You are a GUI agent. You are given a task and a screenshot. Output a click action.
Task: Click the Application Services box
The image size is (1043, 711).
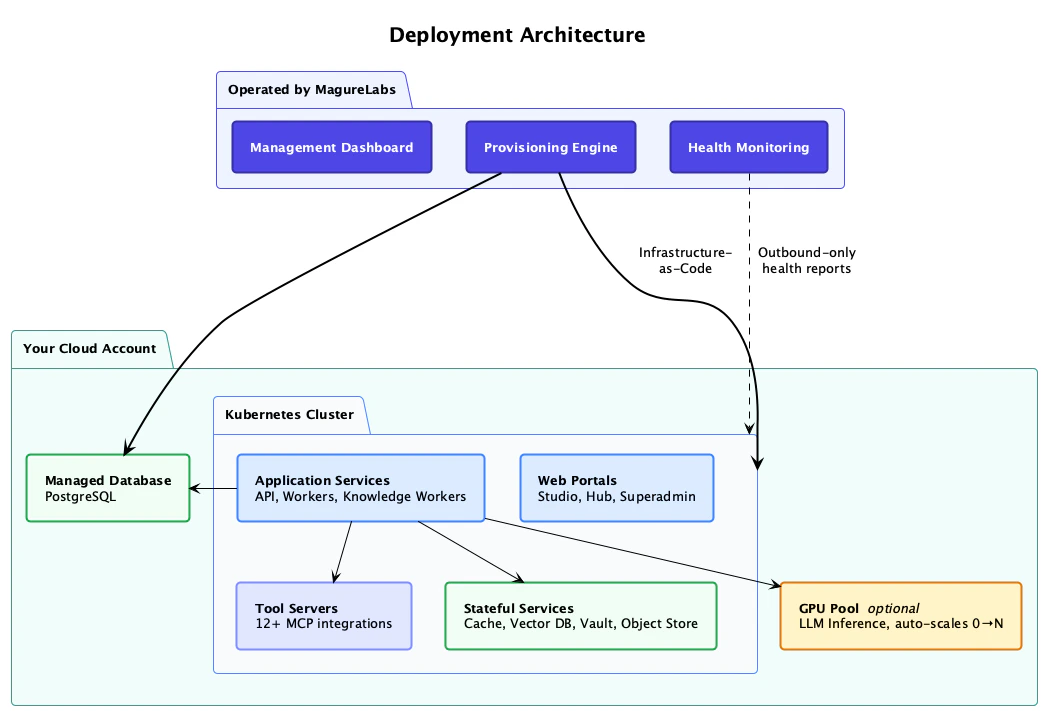tap(360, 488)
